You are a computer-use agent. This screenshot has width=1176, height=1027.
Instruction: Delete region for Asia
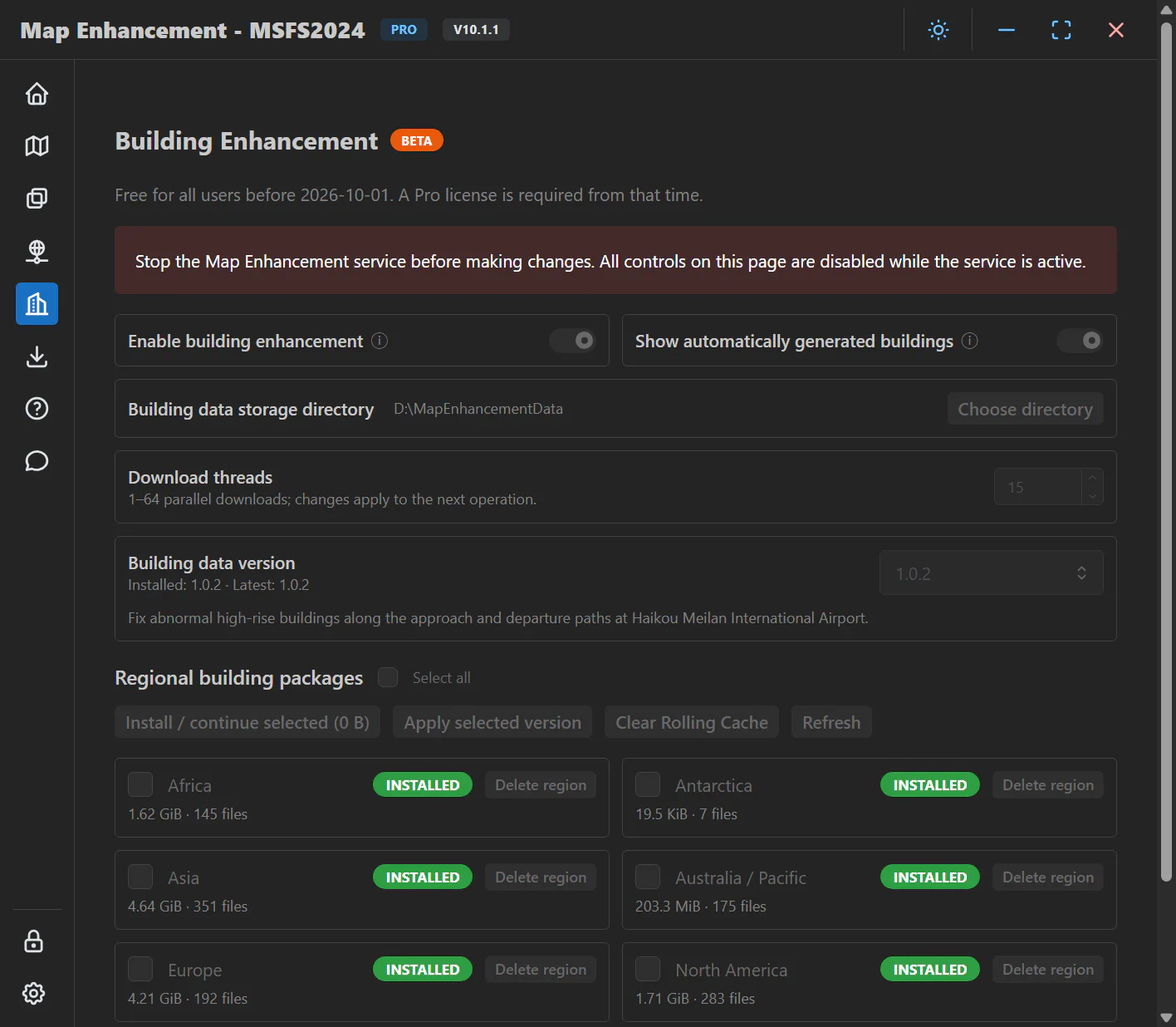coord(541,877)
